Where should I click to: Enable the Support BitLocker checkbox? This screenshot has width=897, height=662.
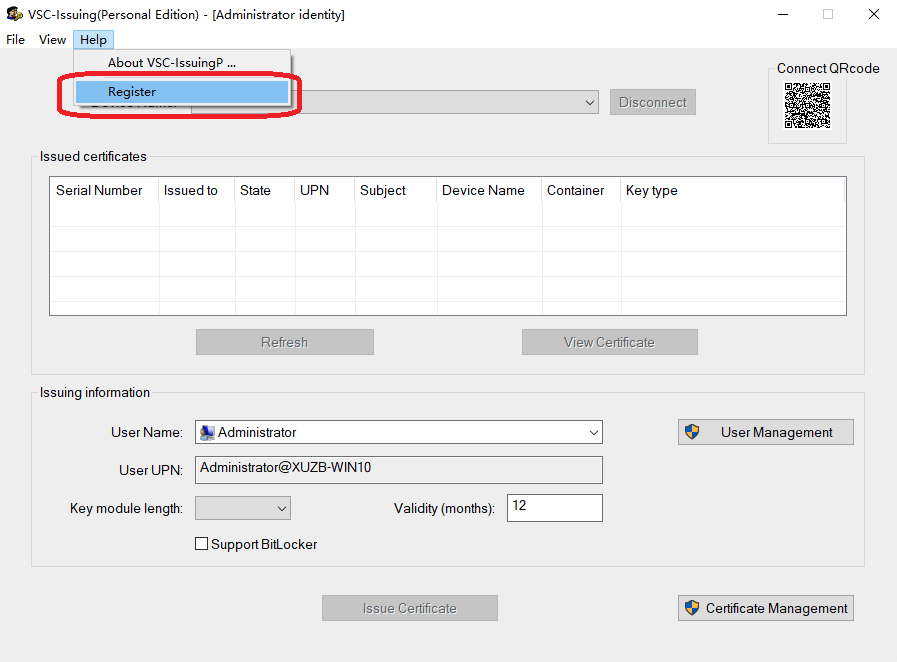coord(202,544)
